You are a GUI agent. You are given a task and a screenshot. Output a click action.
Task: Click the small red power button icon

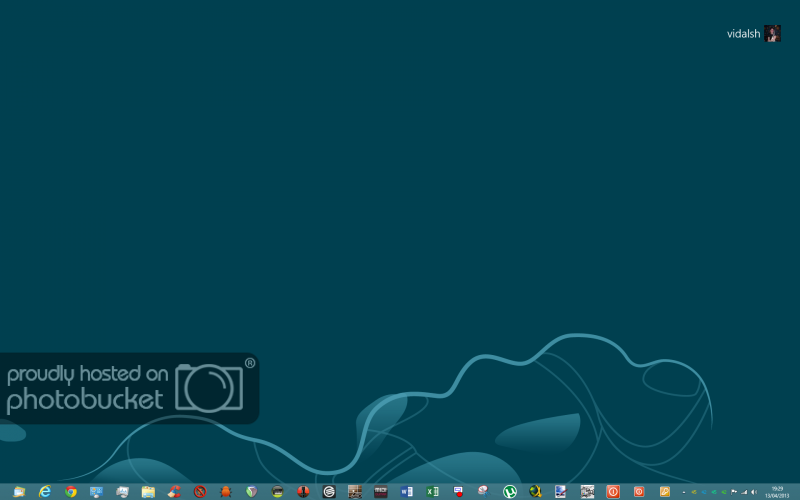tap(639, 491)
